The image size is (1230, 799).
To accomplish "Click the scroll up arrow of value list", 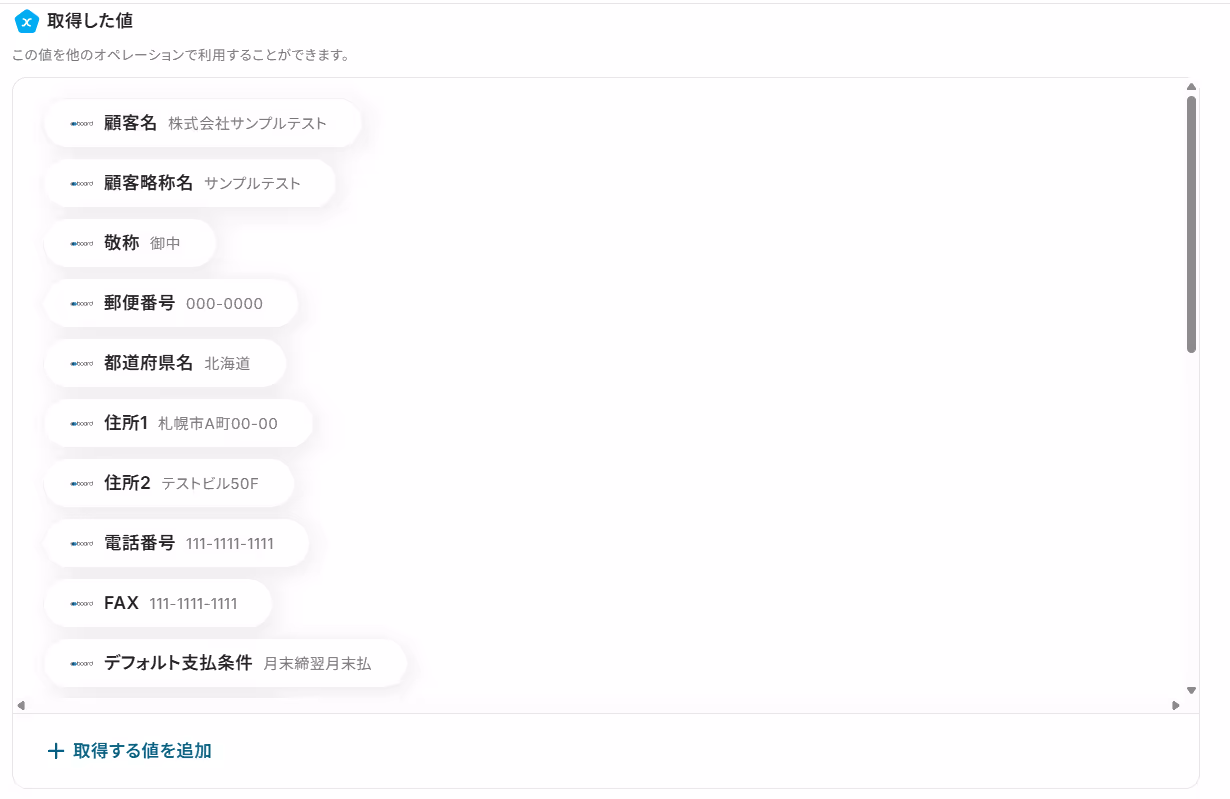I will pos(1191,86).
